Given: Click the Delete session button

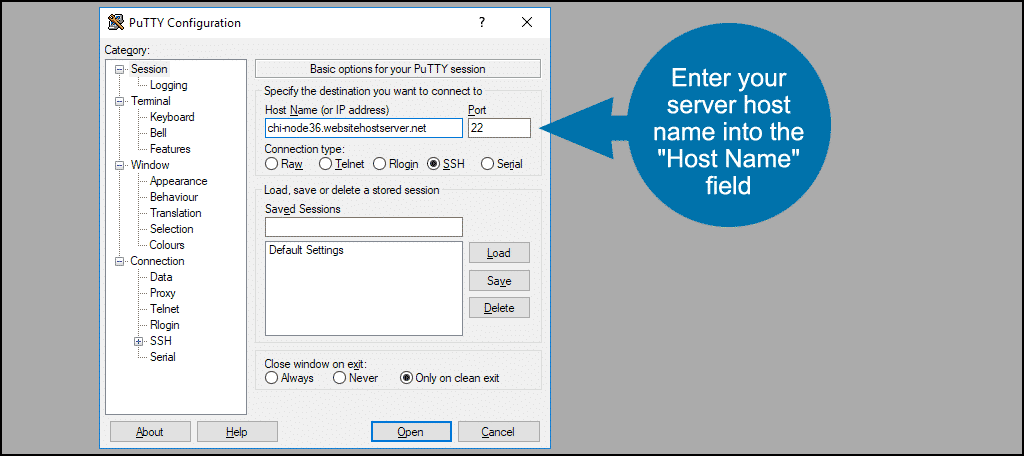Looking at the screenshot, I should pos(499,308).
